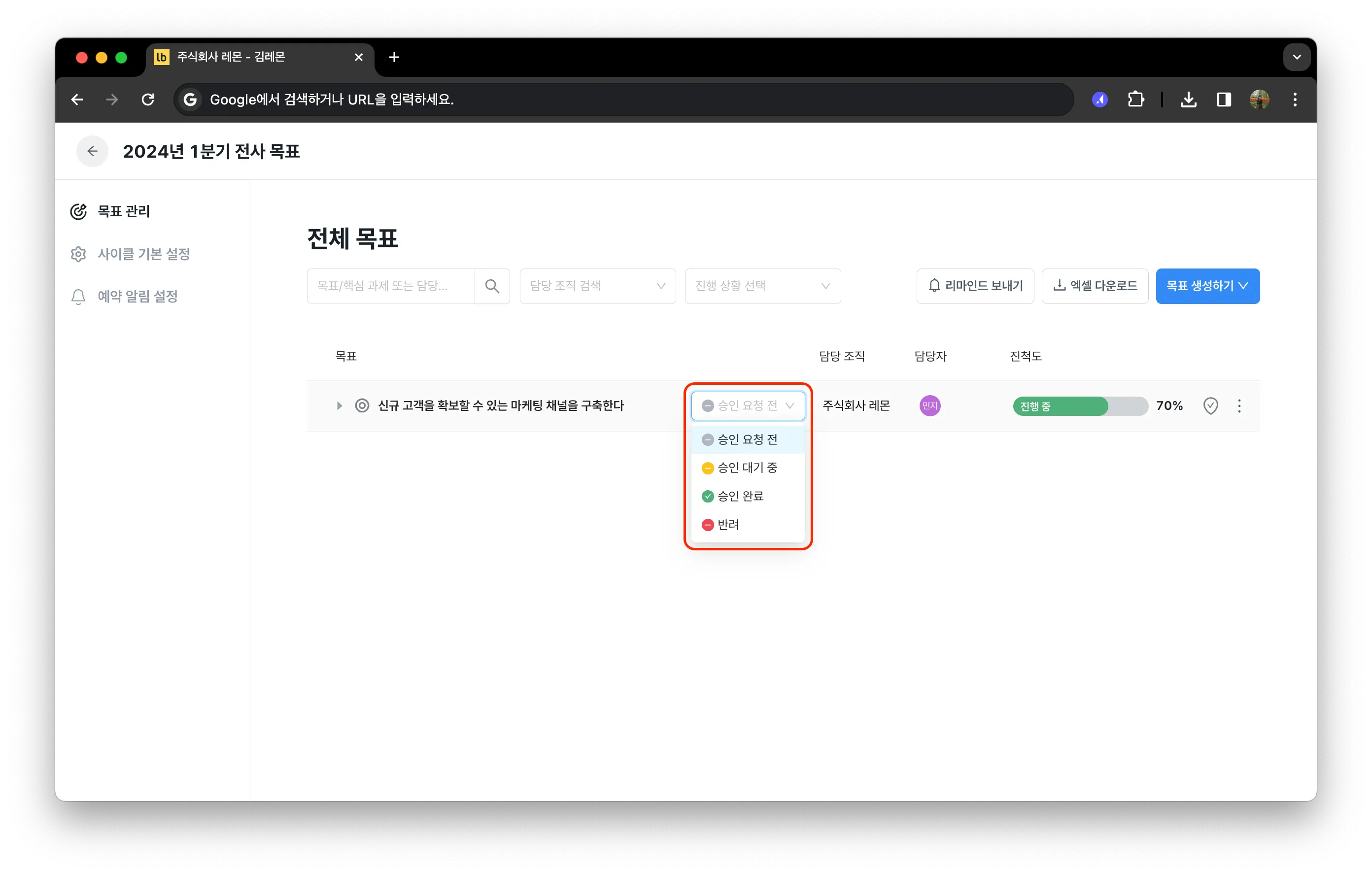The width and height of the screenshot is (1372, 874).
Task: Click the check shield icon in row
Action: [1210, 405]
